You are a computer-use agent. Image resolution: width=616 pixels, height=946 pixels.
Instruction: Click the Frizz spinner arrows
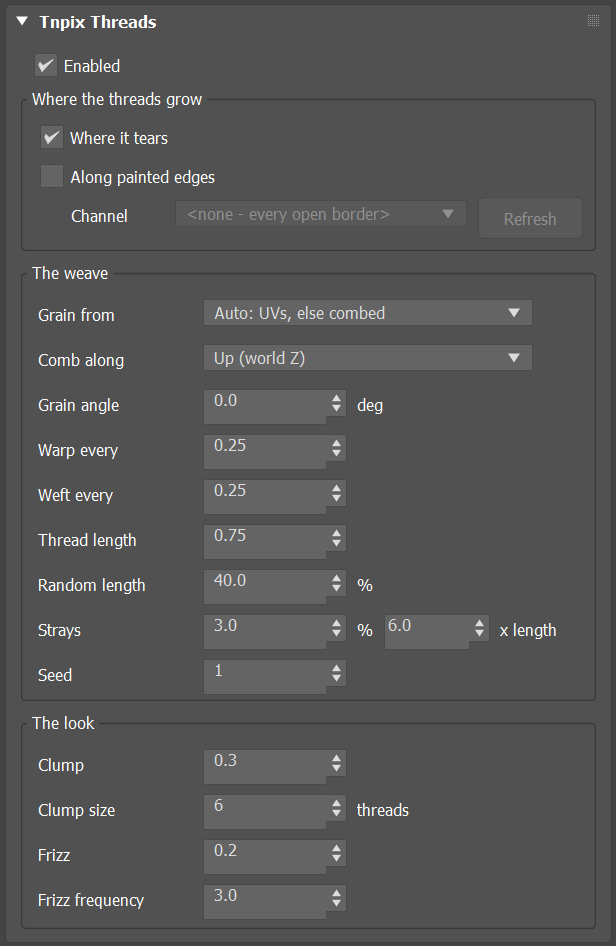tap(337, 853)
